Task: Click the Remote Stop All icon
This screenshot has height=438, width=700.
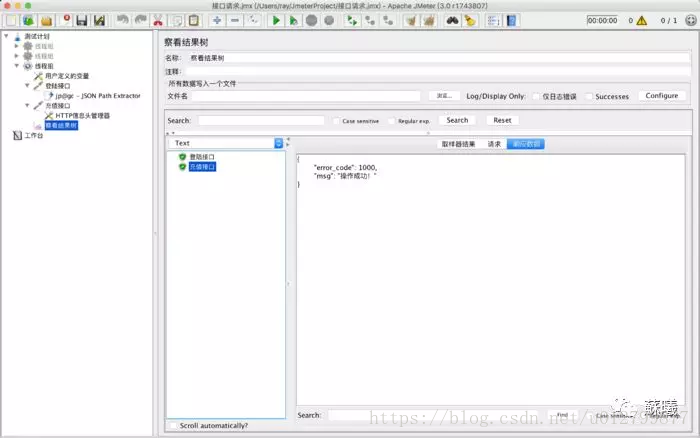Action: (370, 21)
